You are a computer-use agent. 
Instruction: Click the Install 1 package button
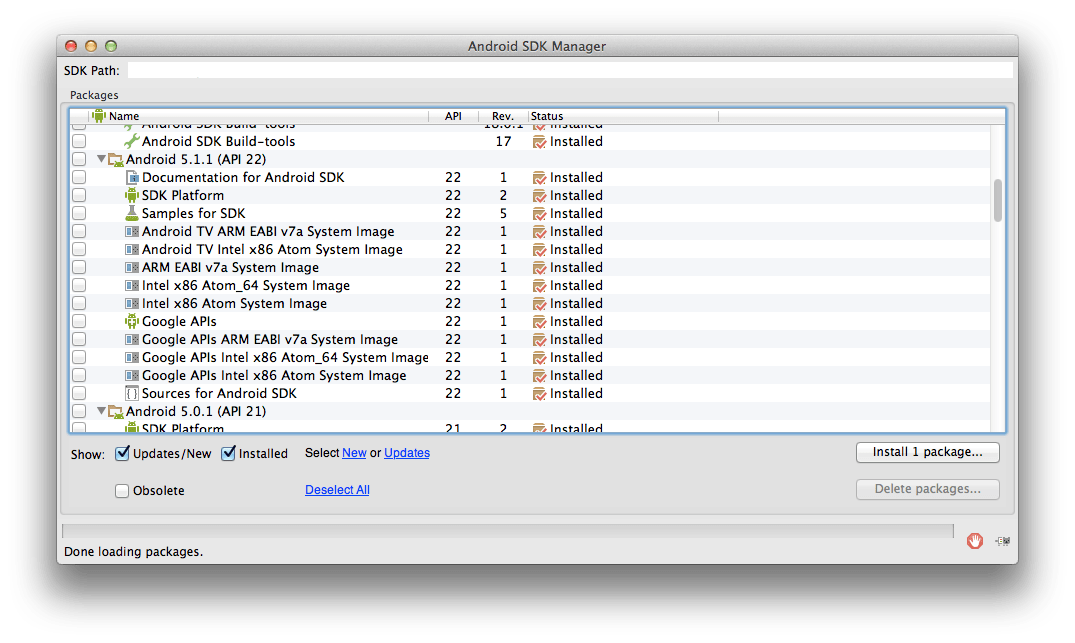point(928,452)
